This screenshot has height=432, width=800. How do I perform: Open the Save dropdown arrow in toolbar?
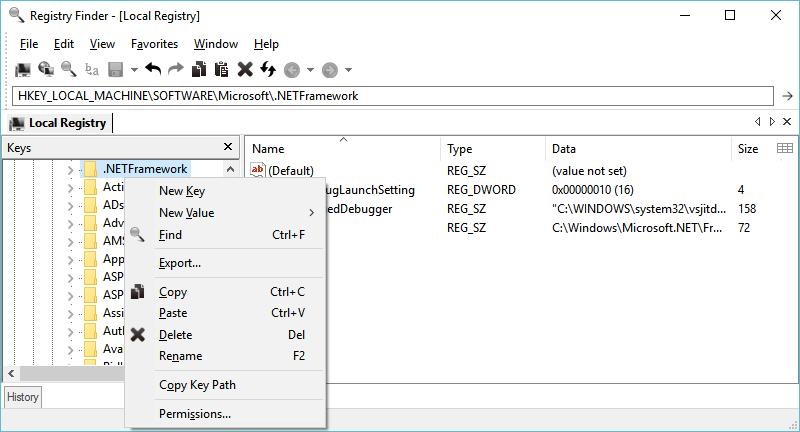133,70
